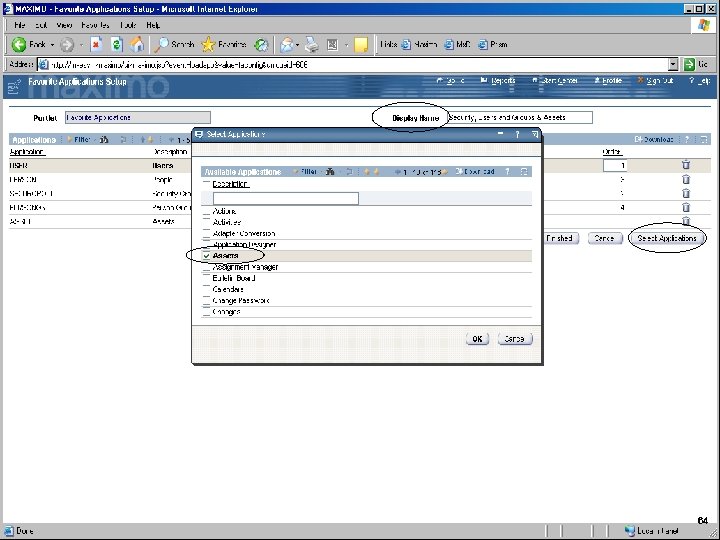Open the Tools menu
The width and height of the screenshot is (720, 540).
pos(129,25)
